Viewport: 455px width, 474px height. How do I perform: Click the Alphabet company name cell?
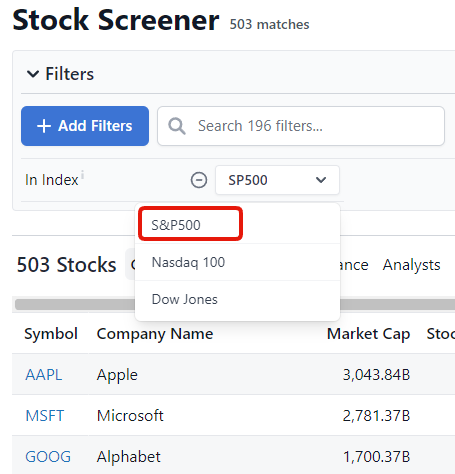pyautogui.click(x=129, y=457)
